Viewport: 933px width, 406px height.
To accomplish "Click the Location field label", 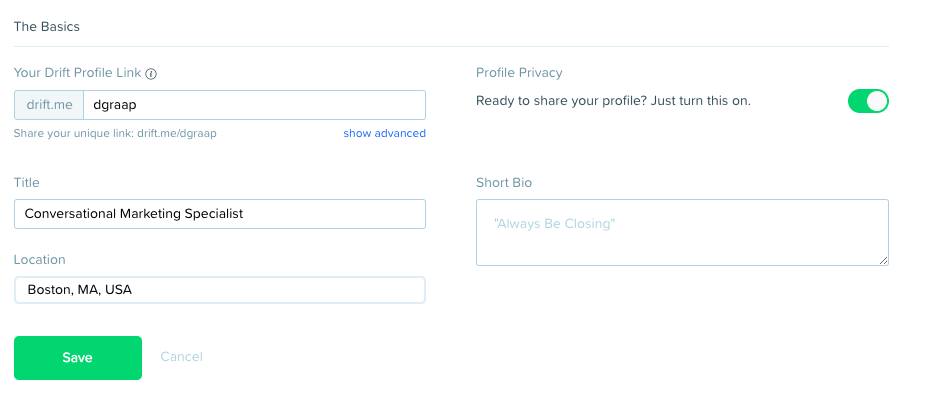I will click(40, 260).
